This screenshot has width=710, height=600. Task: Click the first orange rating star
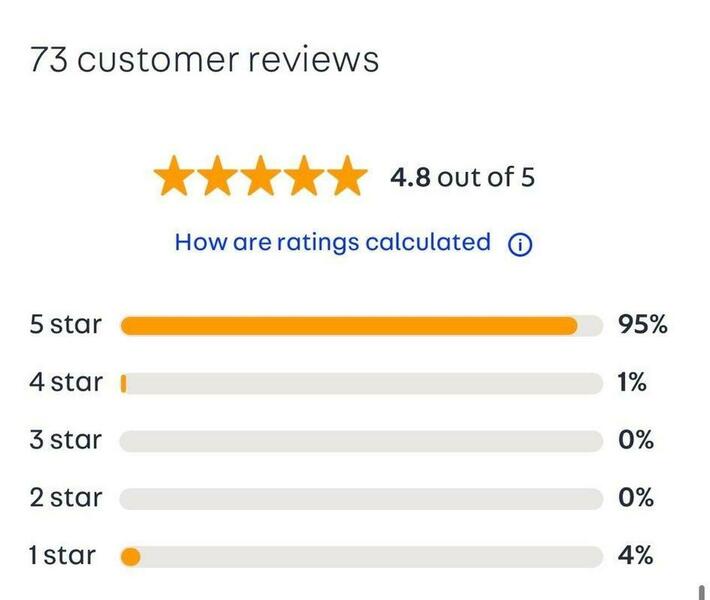[174, 176]
